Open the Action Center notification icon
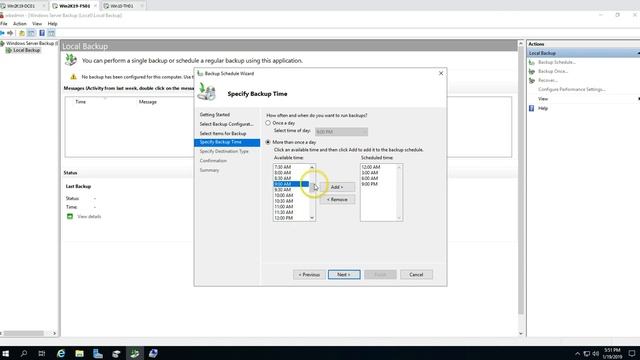This screenshot has height=360, width=640. click(632, 353)
